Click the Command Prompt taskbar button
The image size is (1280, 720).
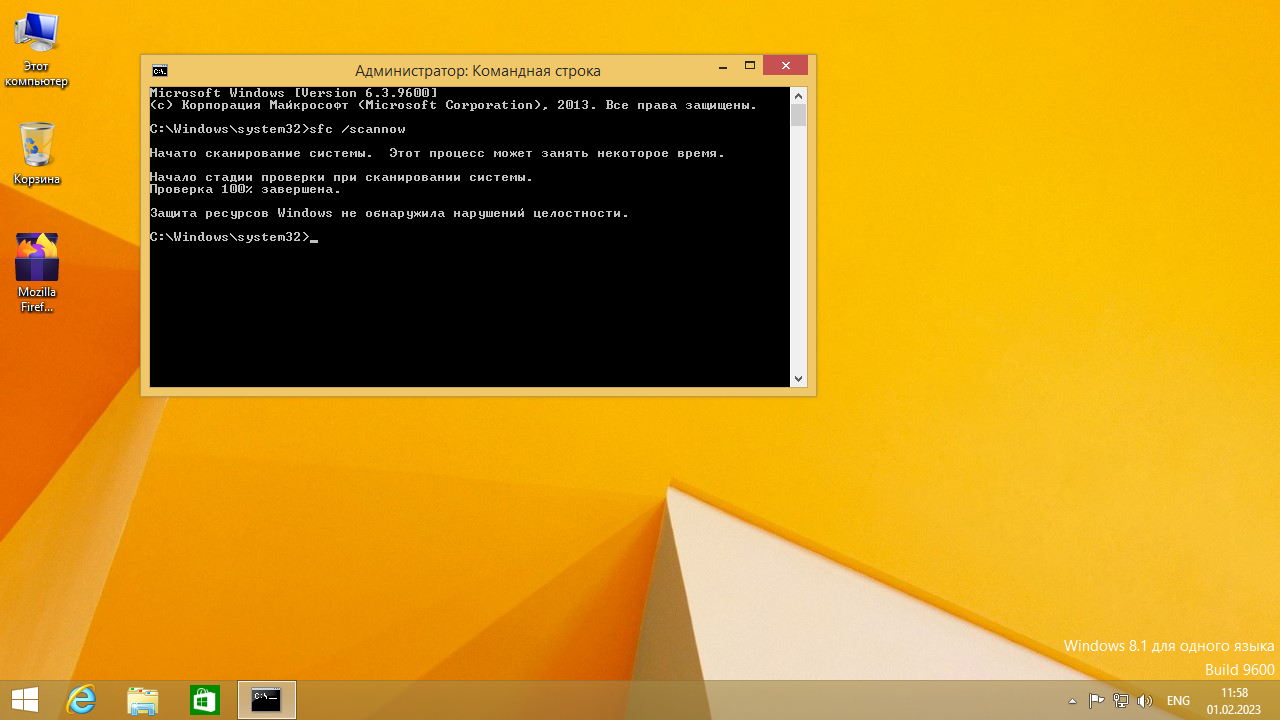[267, 700]
